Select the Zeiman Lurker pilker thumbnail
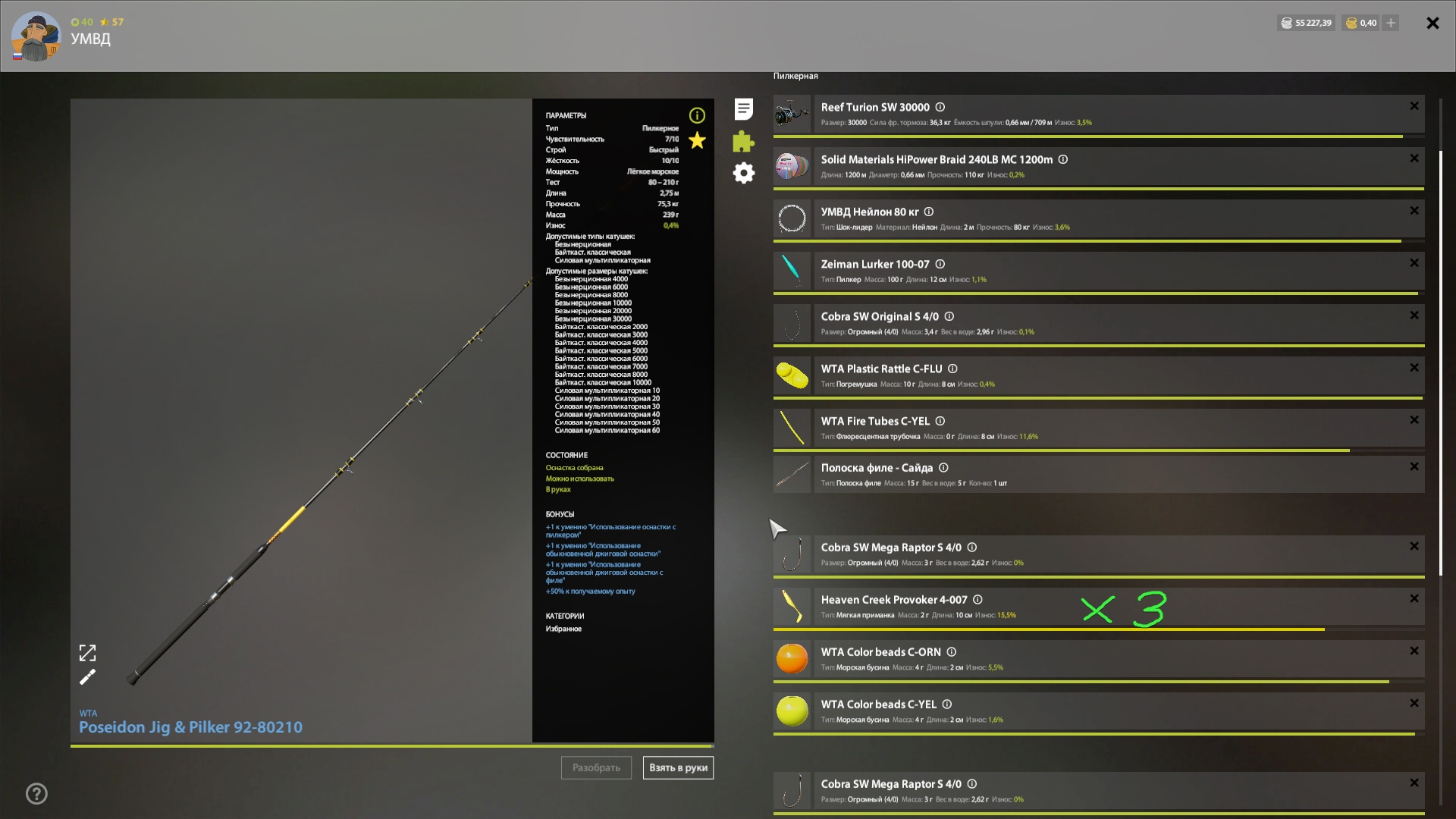This screenshot has width=1456, height=819. (792, 271)
